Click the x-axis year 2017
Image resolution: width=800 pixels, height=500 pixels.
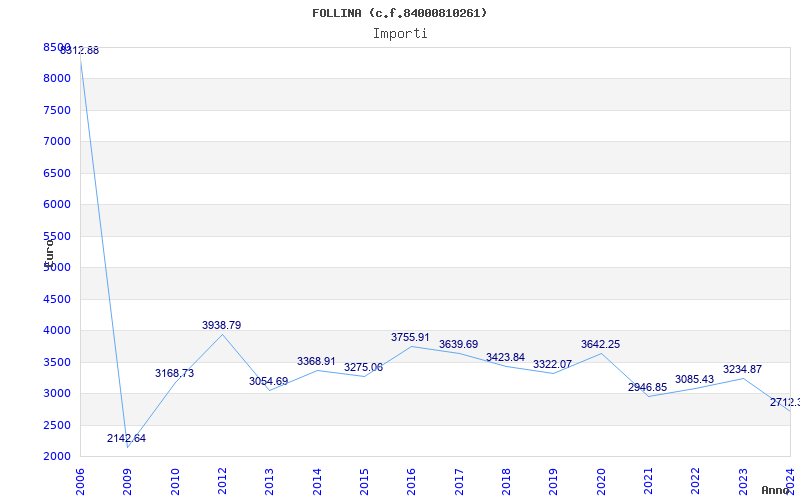[459, 482]
